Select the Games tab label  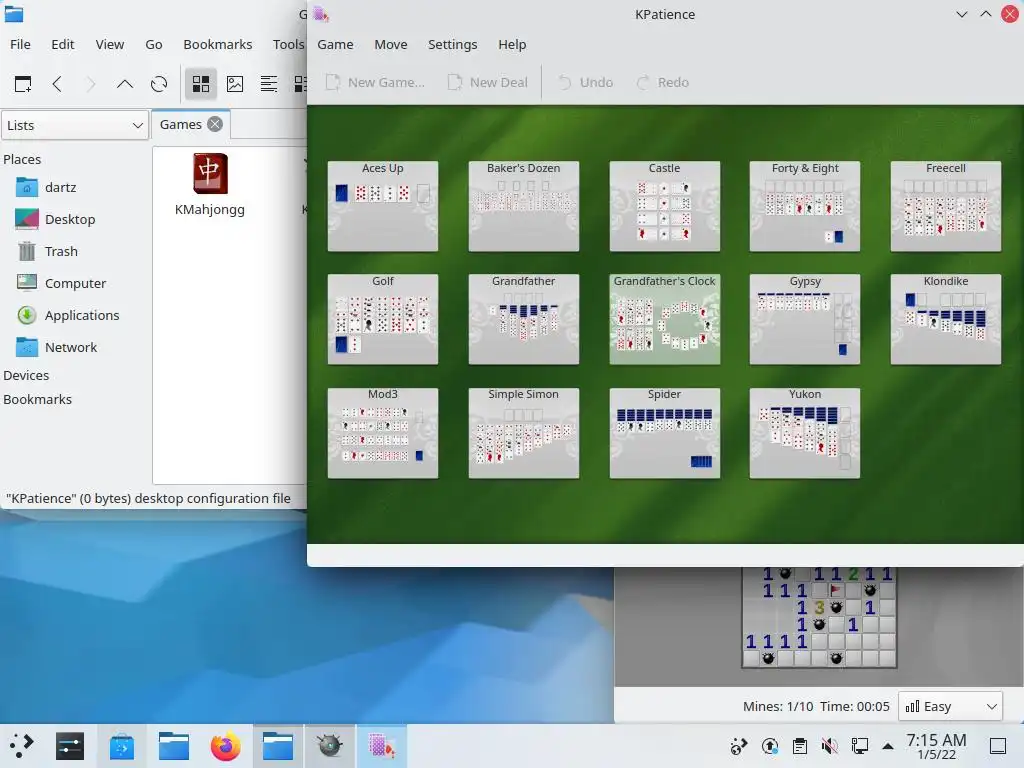181,124
